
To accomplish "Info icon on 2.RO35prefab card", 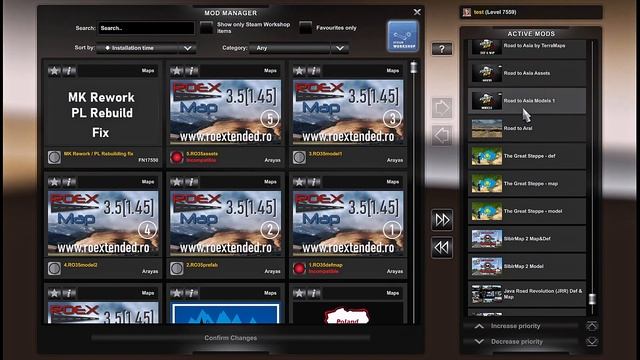I will pyautogui.click(x=191, y=182).
